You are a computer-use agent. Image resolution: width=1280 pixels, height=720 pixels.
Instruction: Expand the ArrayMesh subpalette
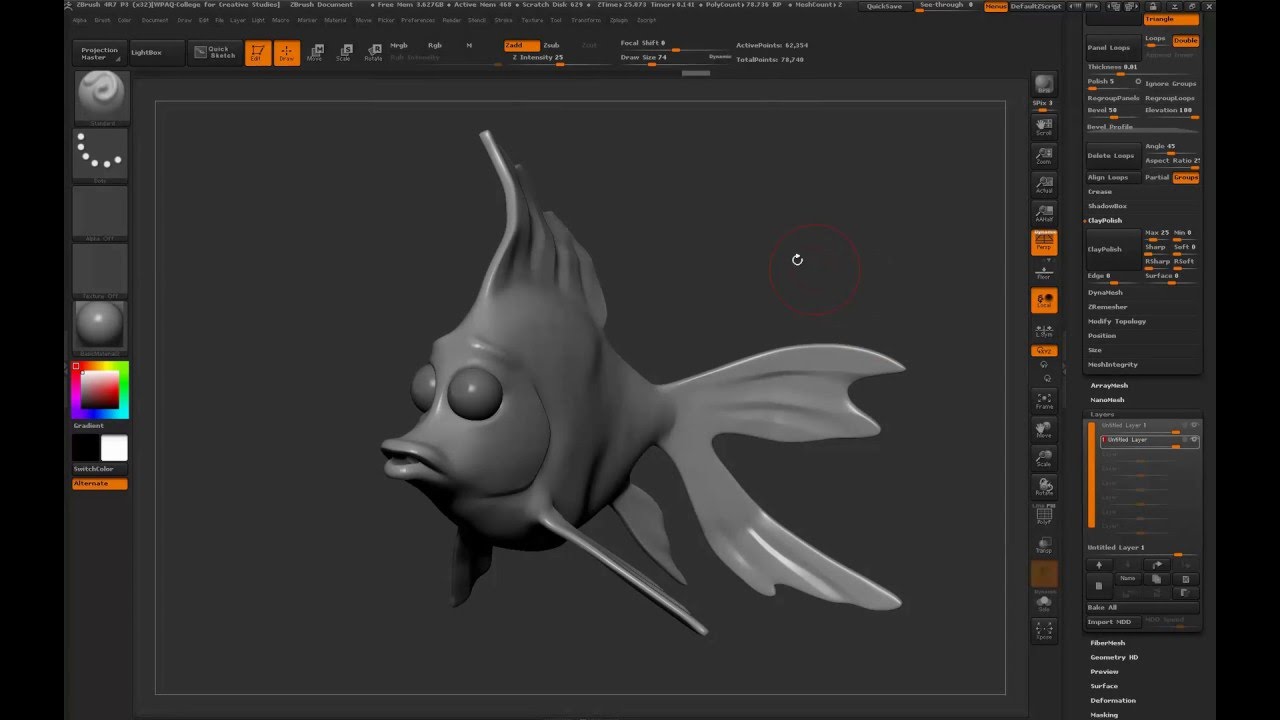click(1109, 385)
